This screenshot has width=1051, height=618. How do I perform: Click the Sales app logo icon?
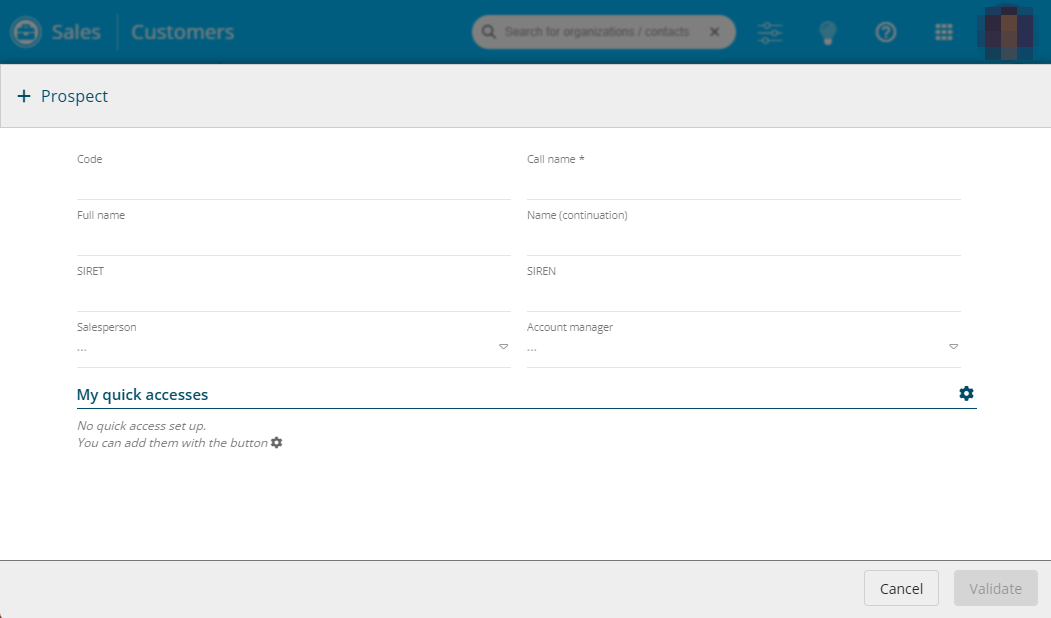click(25, 32)
